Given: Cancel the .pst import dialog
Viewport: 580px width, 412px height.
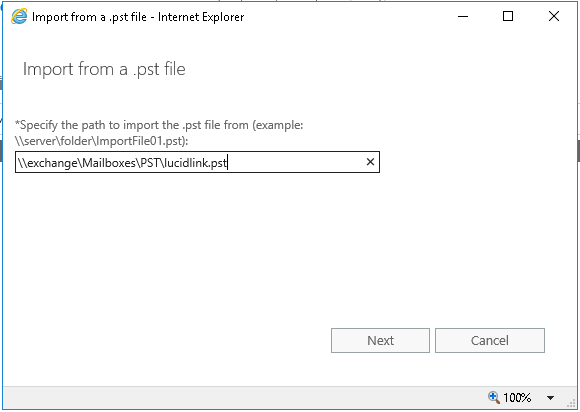Looking at the screenshot, I should click(x=490, y=340).
